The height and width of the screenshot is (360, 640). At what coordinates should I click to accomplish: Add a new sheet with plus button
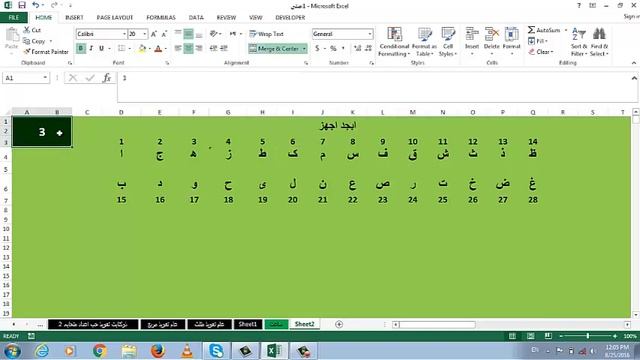coord(339,324)
